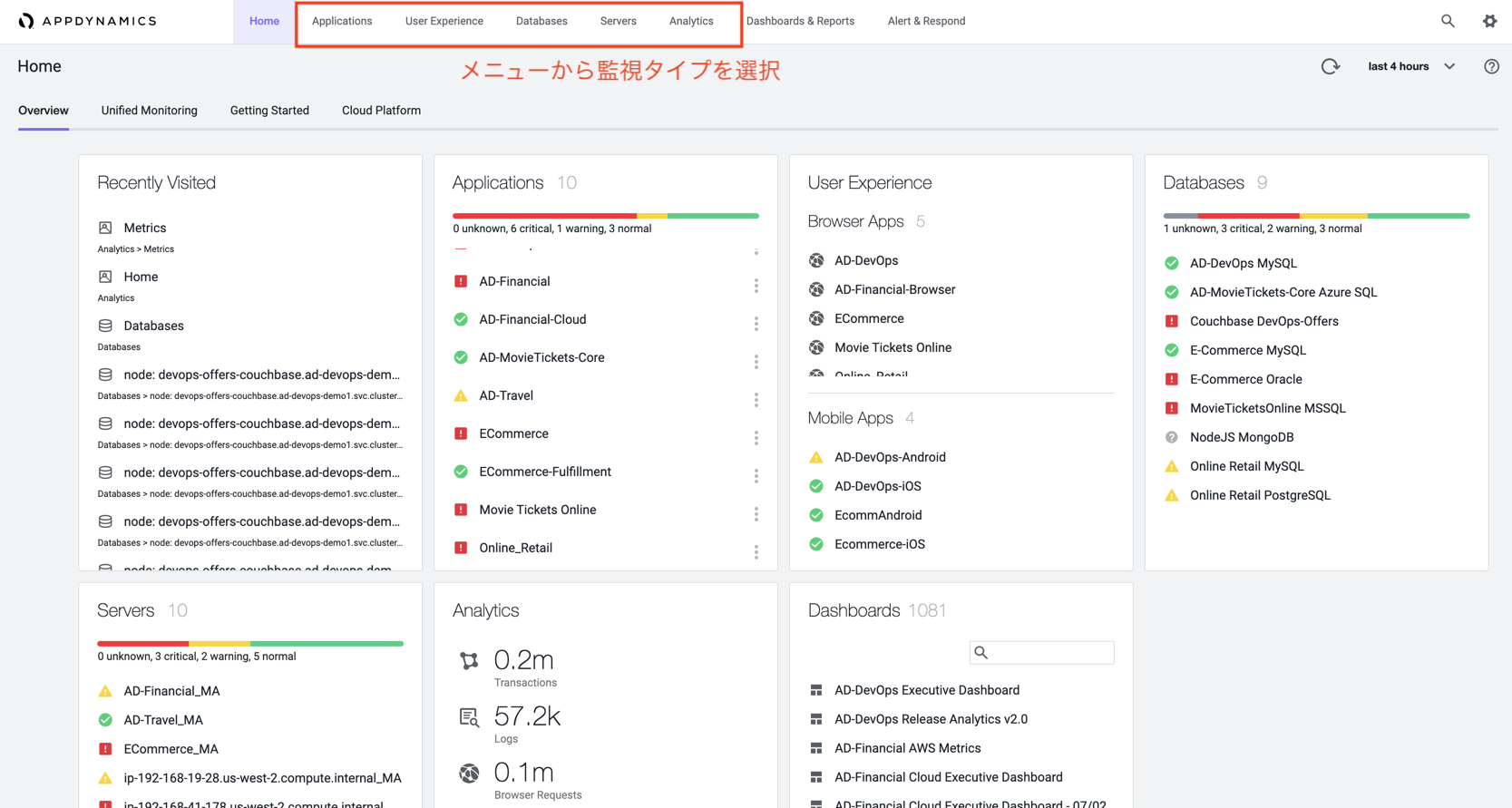Screen dimensions: 1512x808
Task: Open AD-Financial Cloud Executive Dashboard link
Action: (949, 777)
